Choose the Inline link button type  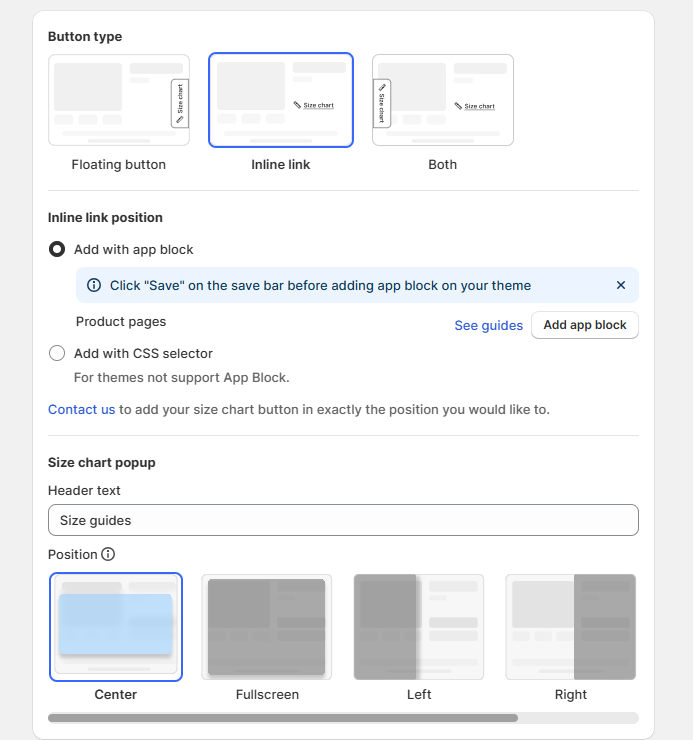click(x=281, y=100)
